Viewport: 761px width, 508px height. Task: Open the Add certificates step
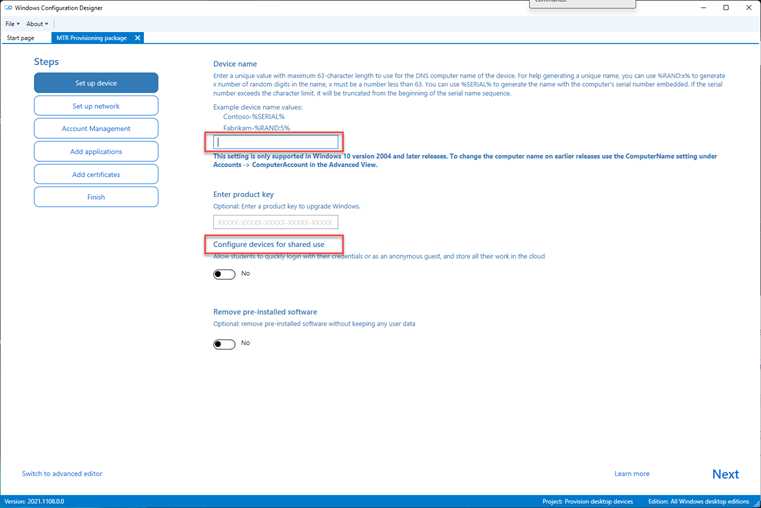(x=96, y=174)
